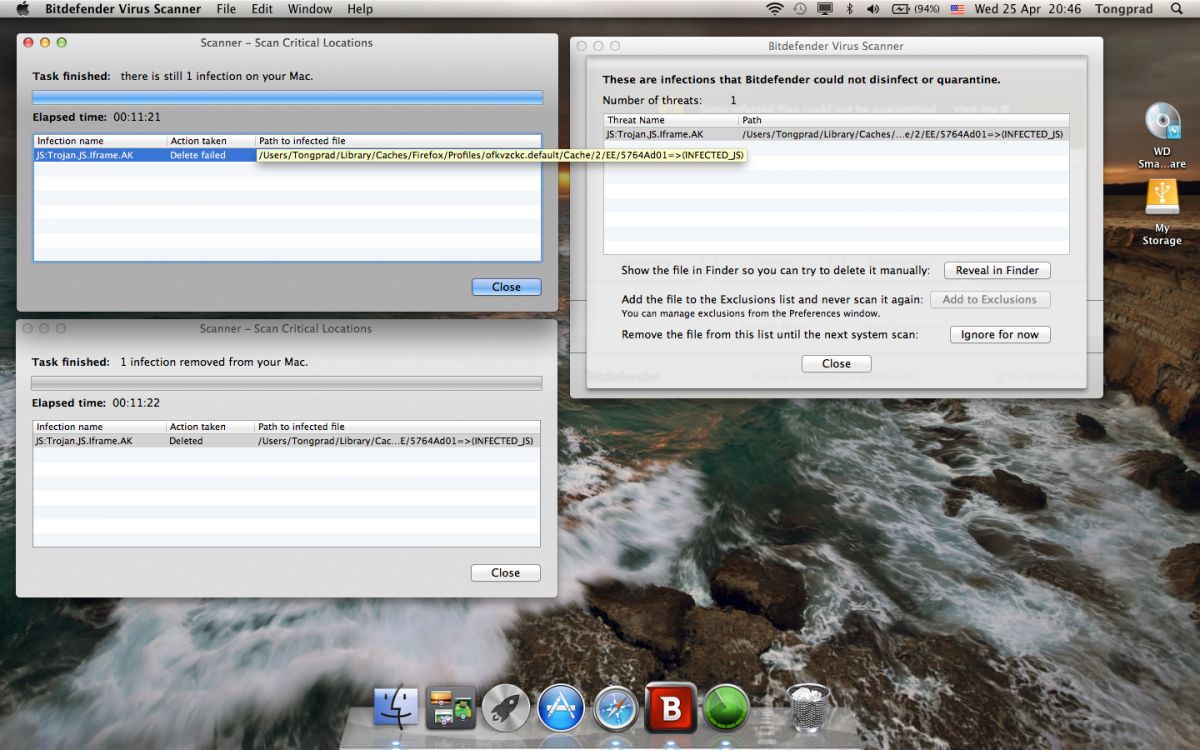The width and height of the screenshot is (1200, 750).
Task: Click the Bluetooth menu bar icon
Action: point(850,9)
